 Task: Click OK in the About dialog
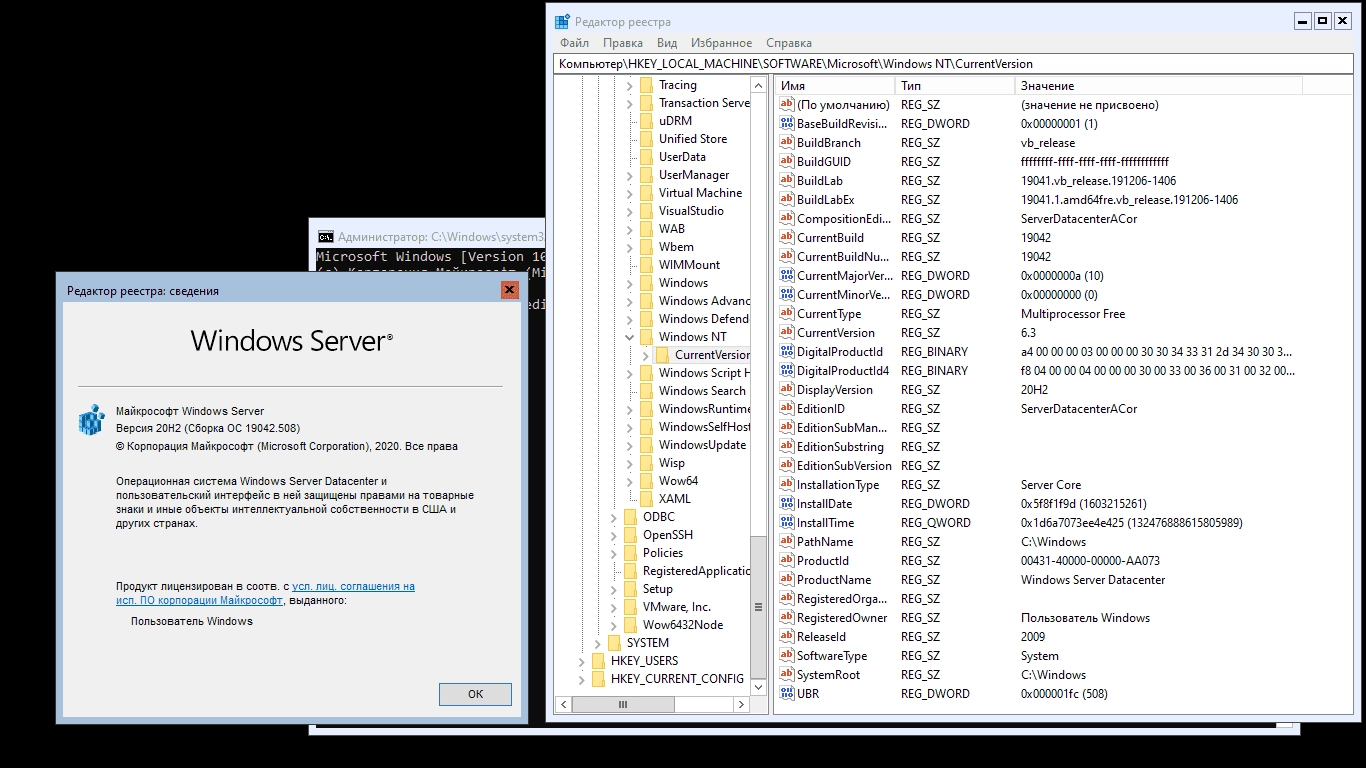[475, 694]
